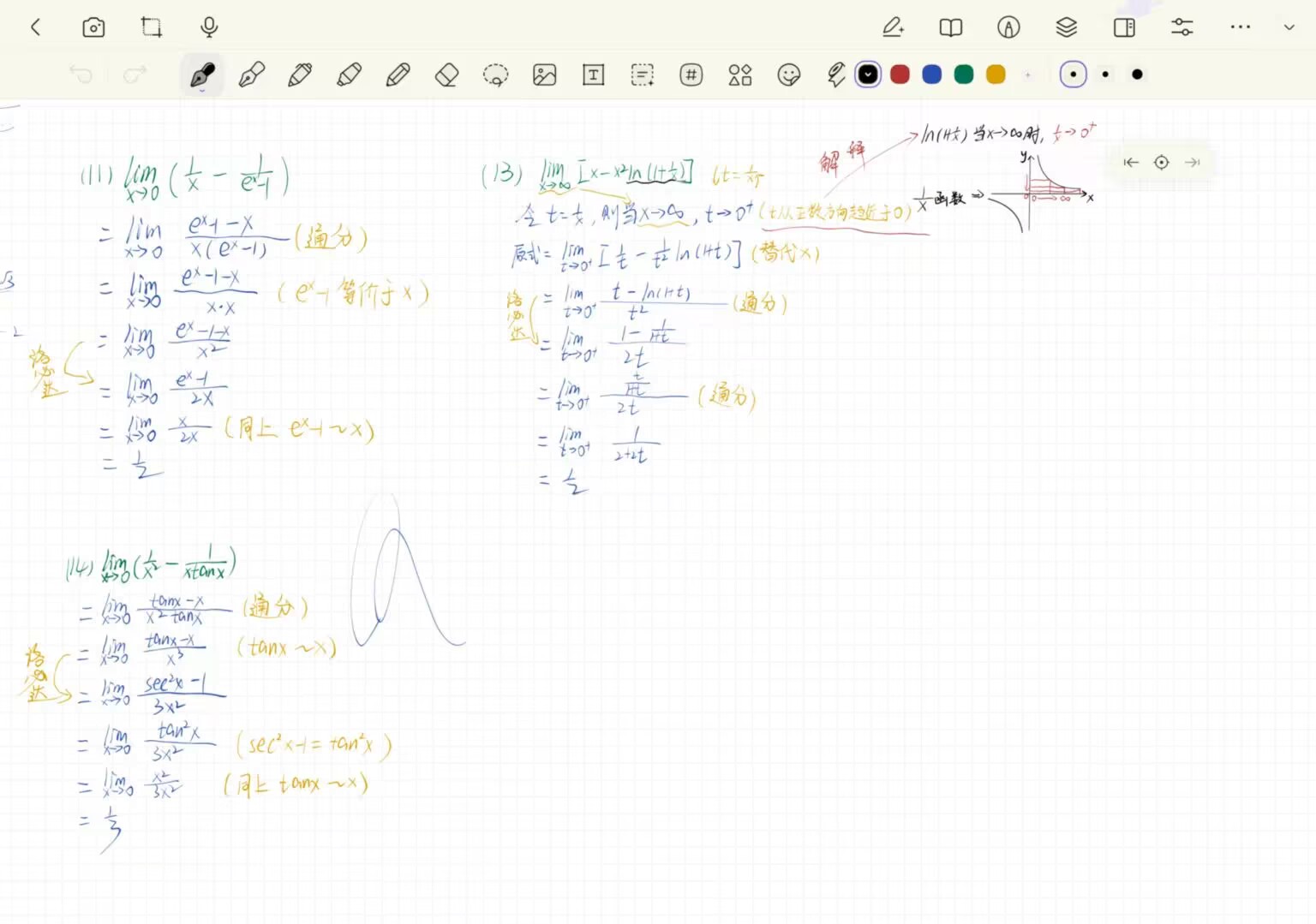Collapse the top toolbar with chevron
The height and width of the screenshot is (924, 1316).
click(x=1289, y=27)
